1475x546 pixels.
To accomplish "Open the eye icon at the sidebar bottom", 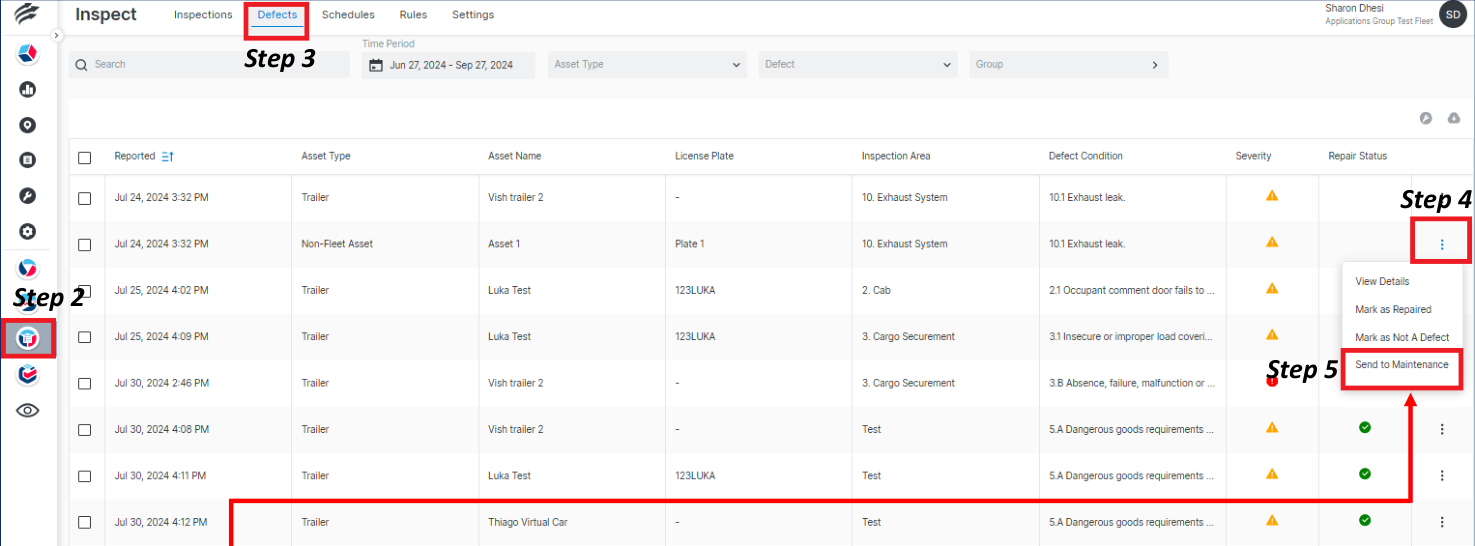I will [x=28, y=410].
